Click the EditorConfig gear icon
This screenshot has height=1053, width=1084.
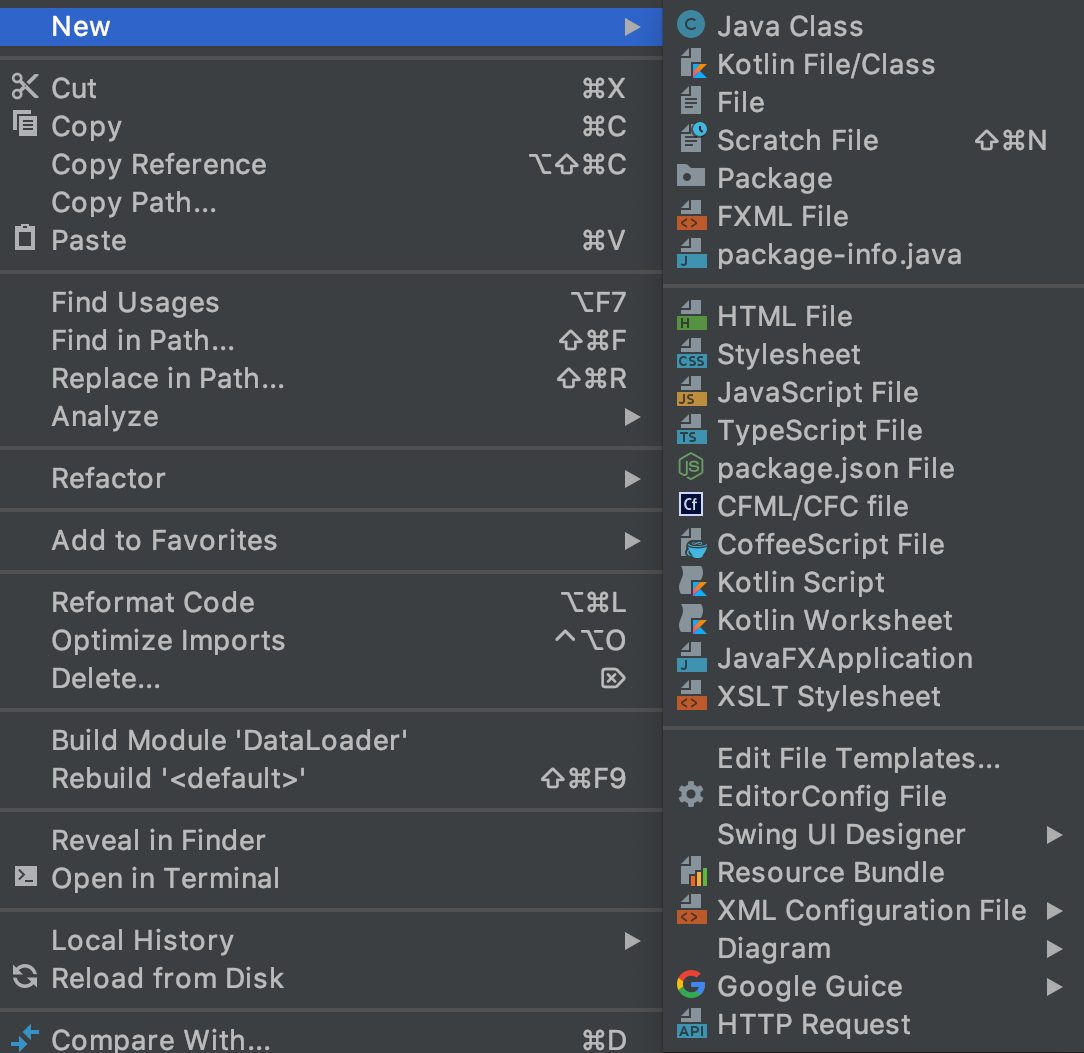[691, 796]
